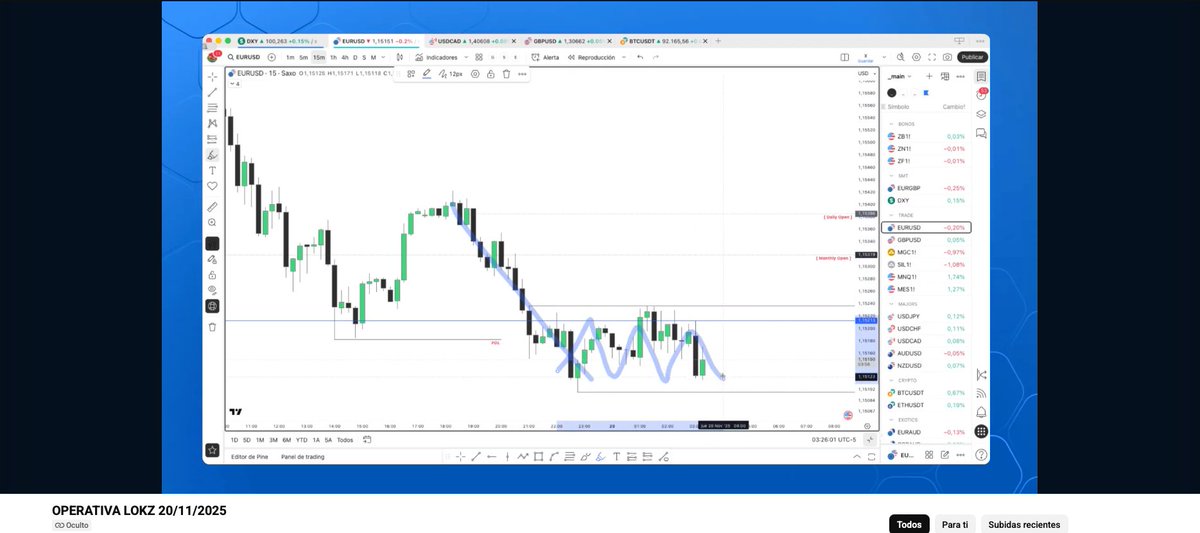The height and width of the screenshot is (533, 1200).
Task: Open the forecasting and measurement tools
Action: click(212, 139)
